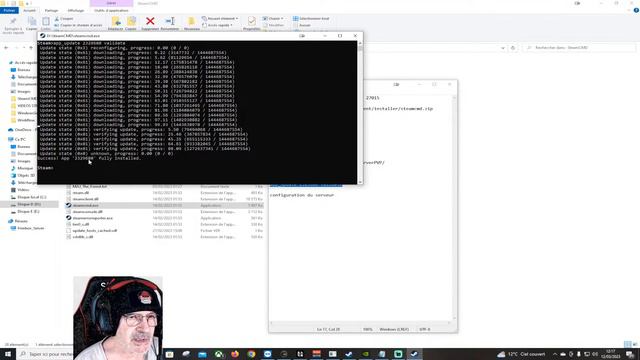Open the Accès rapide dropdown

[x=218, y=25]
